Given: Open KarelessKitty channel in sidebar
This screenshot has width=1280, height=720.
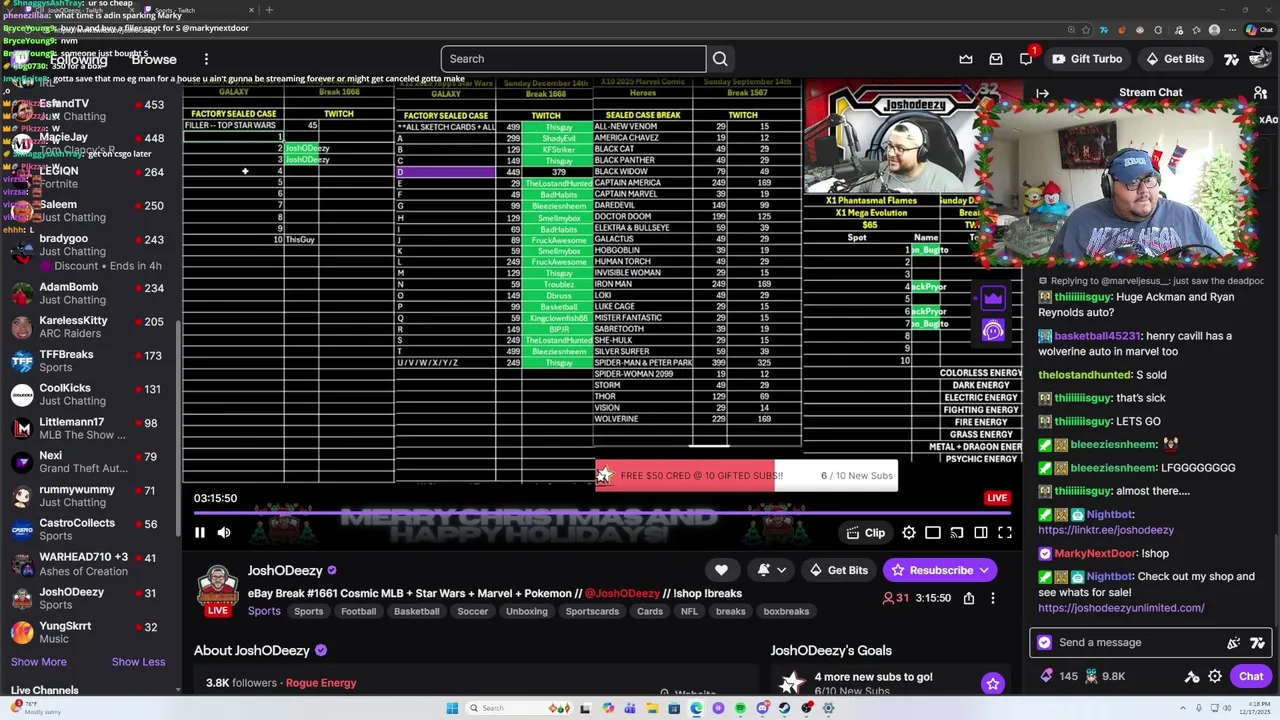Looking at the screenshot, I should [x=88, y=327].
